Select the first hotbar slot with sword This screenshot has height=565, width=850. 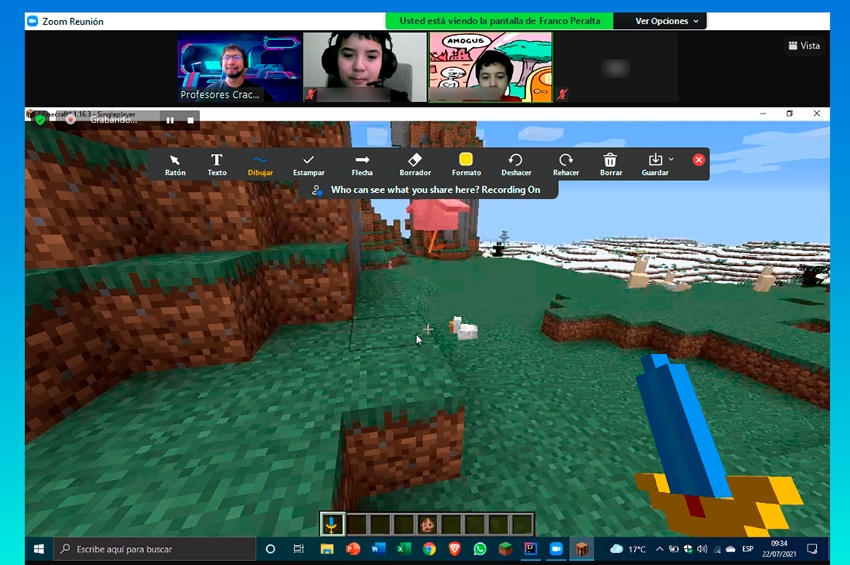[332, 524]
